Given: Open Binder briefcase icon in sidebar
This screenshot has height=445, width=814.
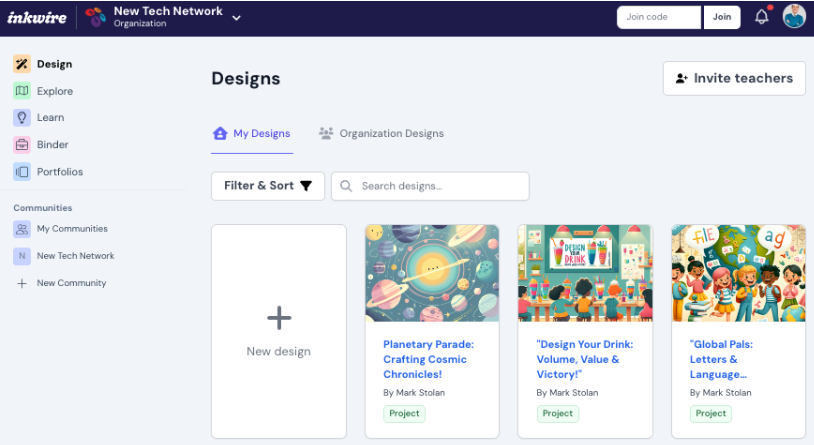Looking at the screenshot, I should tap(22, 145).
